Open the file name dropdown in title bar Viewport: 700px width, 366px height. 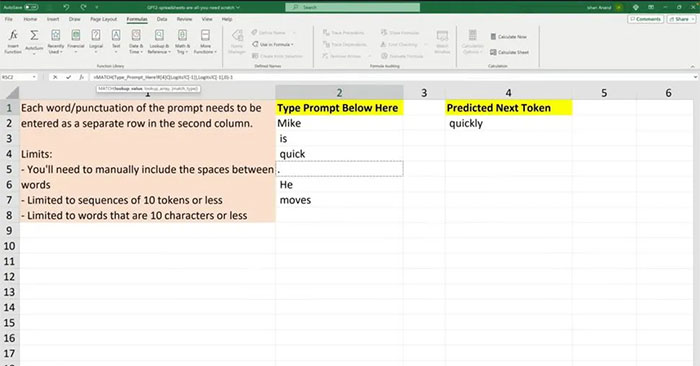tap(238, 7)
